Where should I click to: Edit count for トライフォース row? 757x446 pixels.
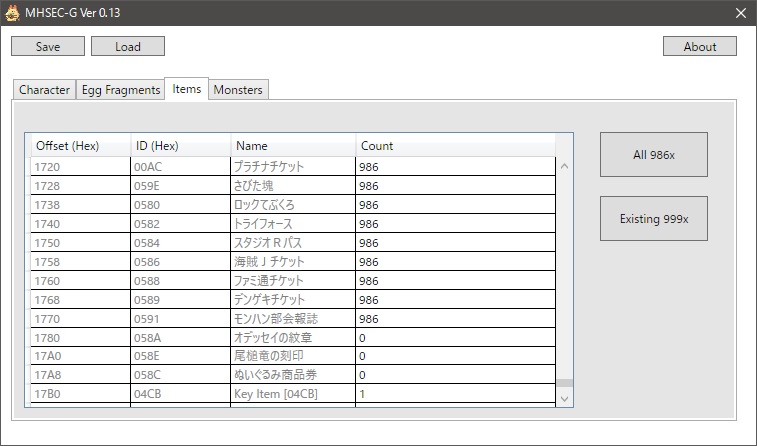click(455, 223)
